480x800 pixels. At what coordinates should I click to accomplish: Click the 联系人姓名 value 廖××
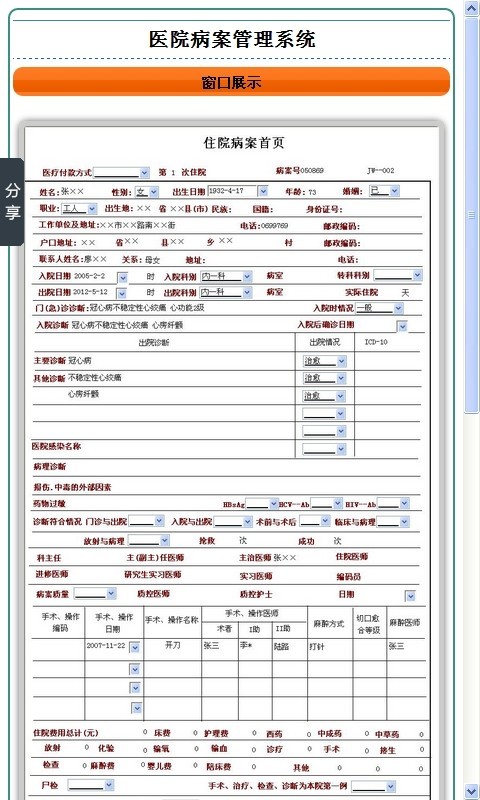coord(95,259)
